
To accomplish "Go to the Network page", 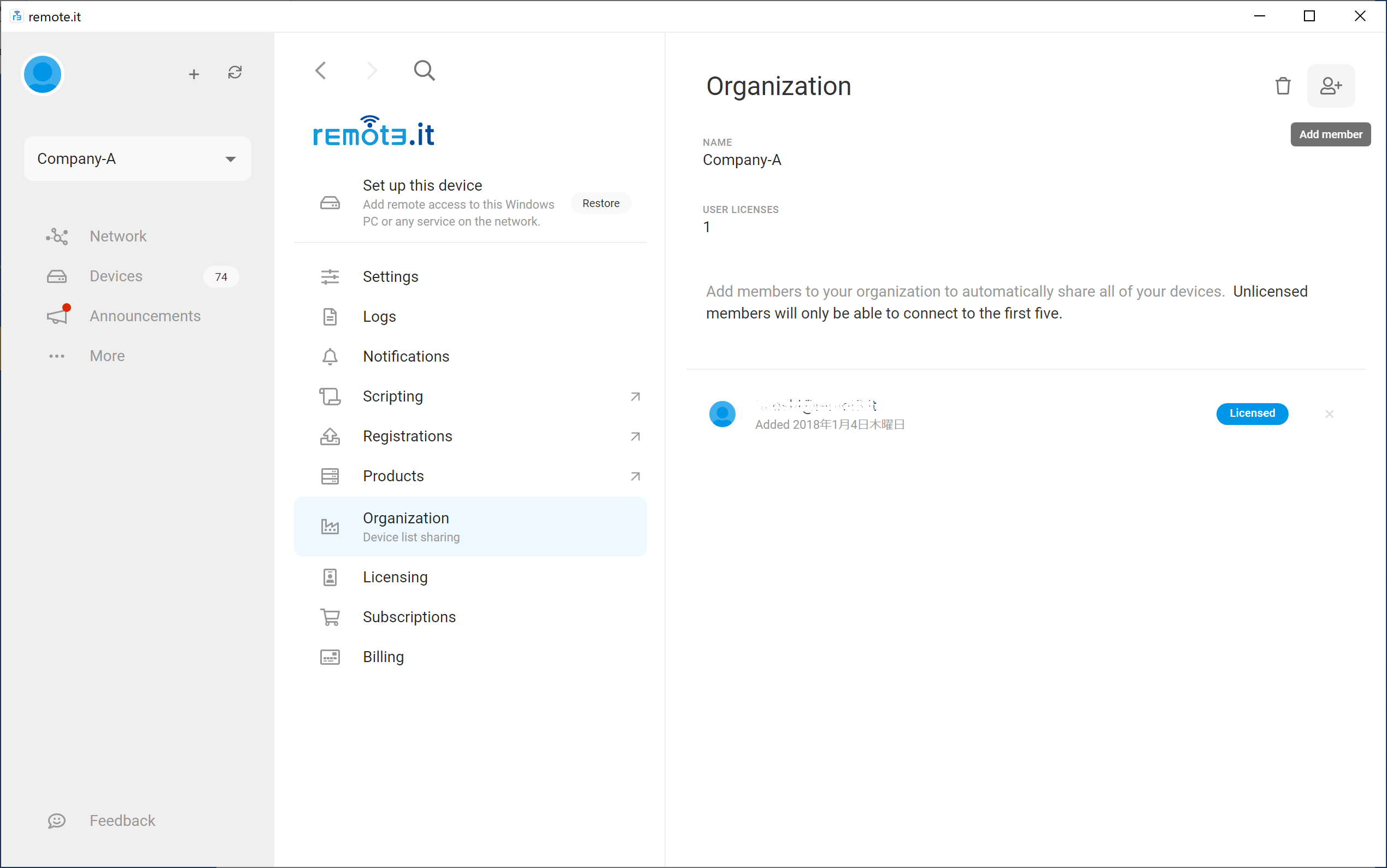I will (x=117, y=236).
